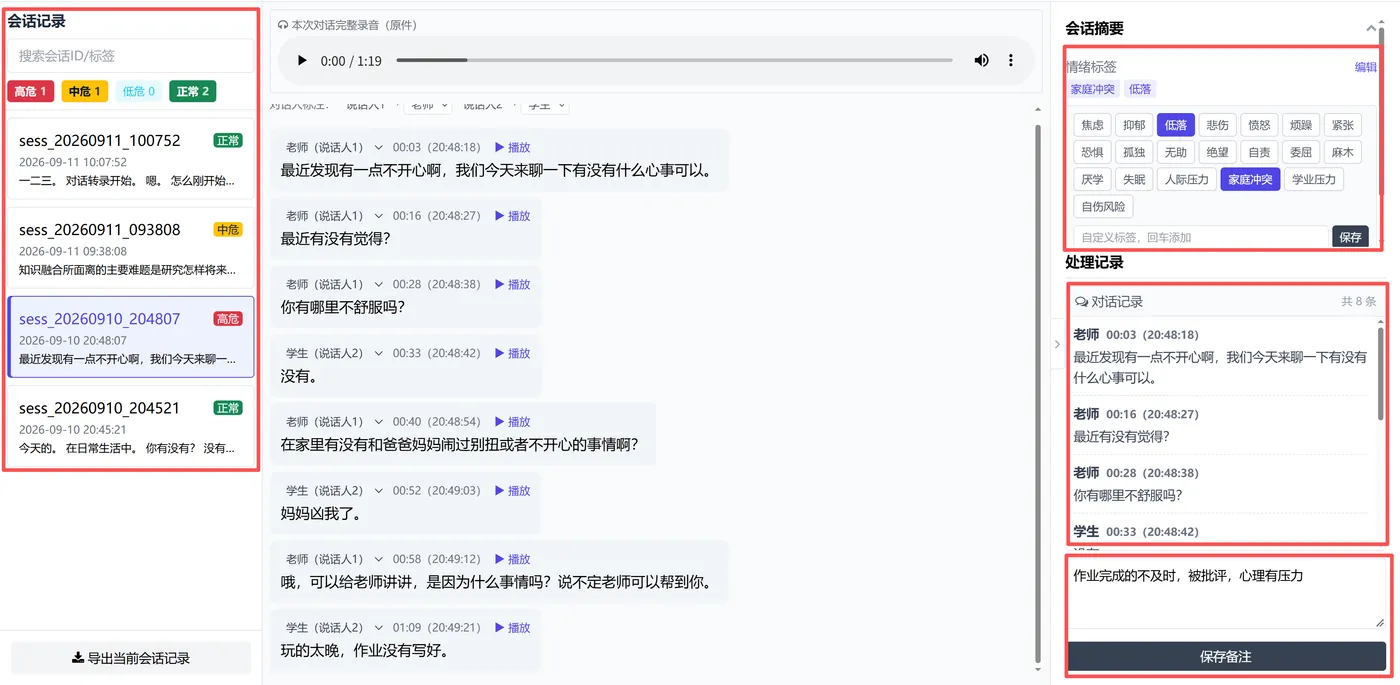Play the full conversation recording

pyautogui.click(x=302, y=61)
